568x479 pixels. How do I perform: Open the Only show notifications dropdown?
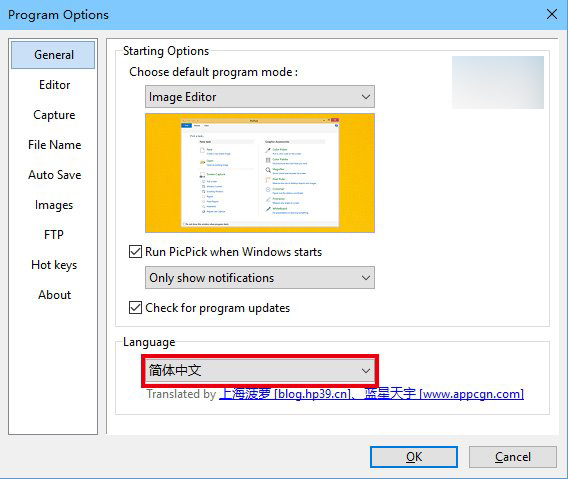[260, 278]
